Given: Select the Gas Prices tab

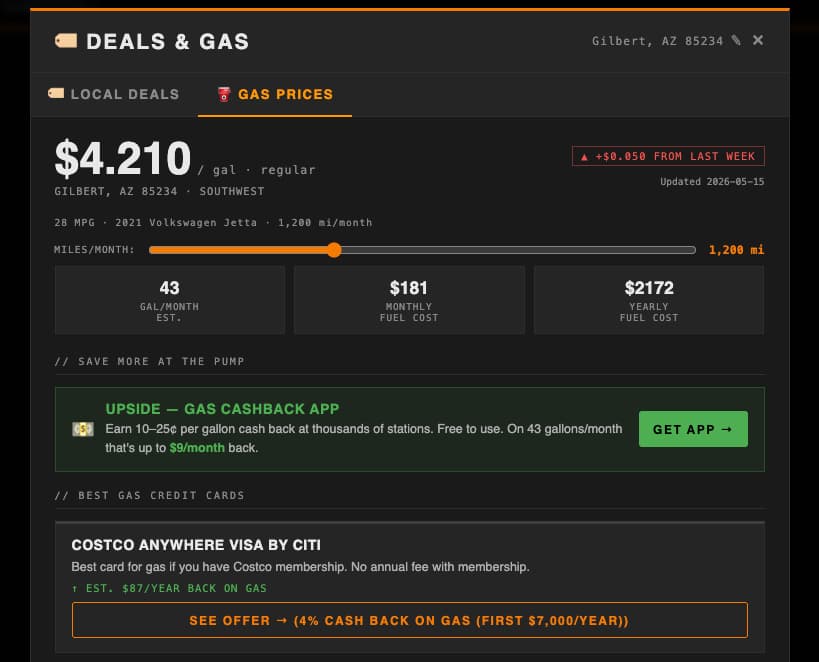Looking at the screenshot, I should [x=275, y=94].
